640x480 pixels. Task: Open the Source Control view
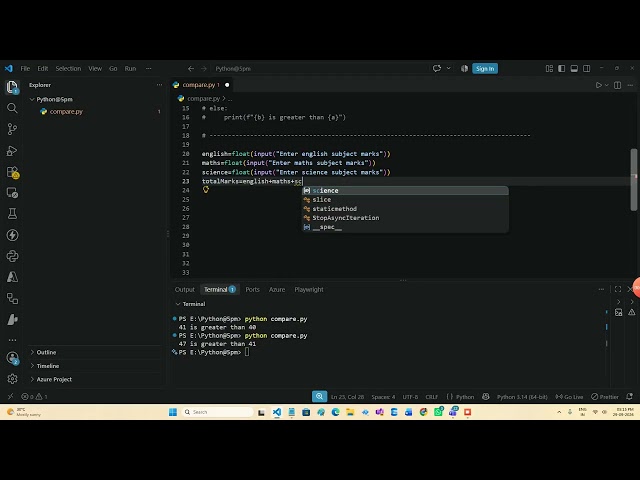click(x=12, y=129)
